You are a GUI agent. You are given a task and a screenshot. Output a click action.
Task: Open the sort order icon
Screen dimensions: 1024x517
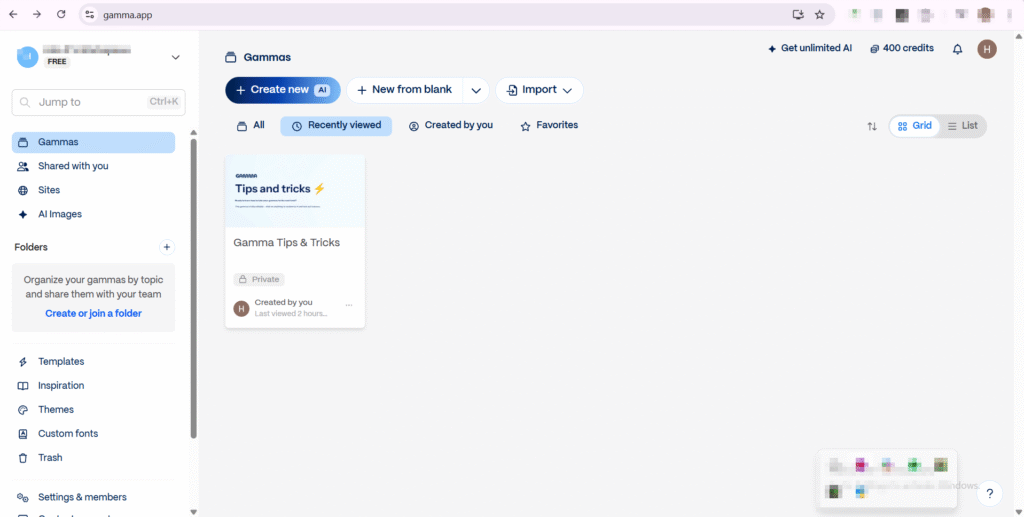(872, 126)
